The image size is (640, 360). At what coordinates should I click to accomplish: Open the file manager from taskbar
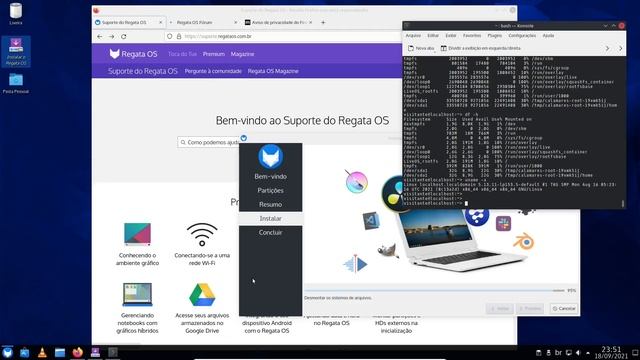coord(60,353)
